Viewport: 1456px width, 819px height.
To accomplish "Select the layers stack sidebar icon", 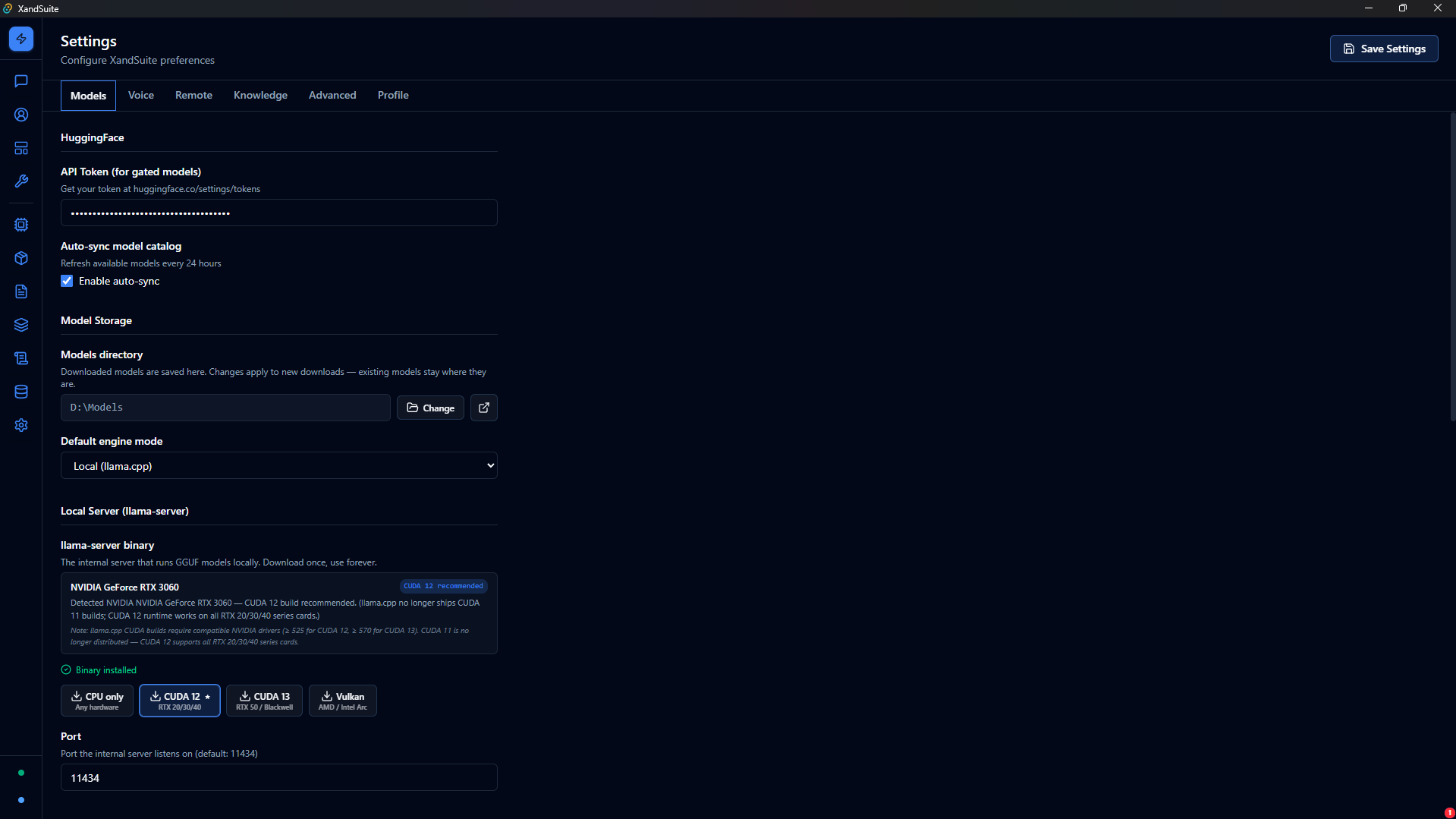I will [20, 325].
